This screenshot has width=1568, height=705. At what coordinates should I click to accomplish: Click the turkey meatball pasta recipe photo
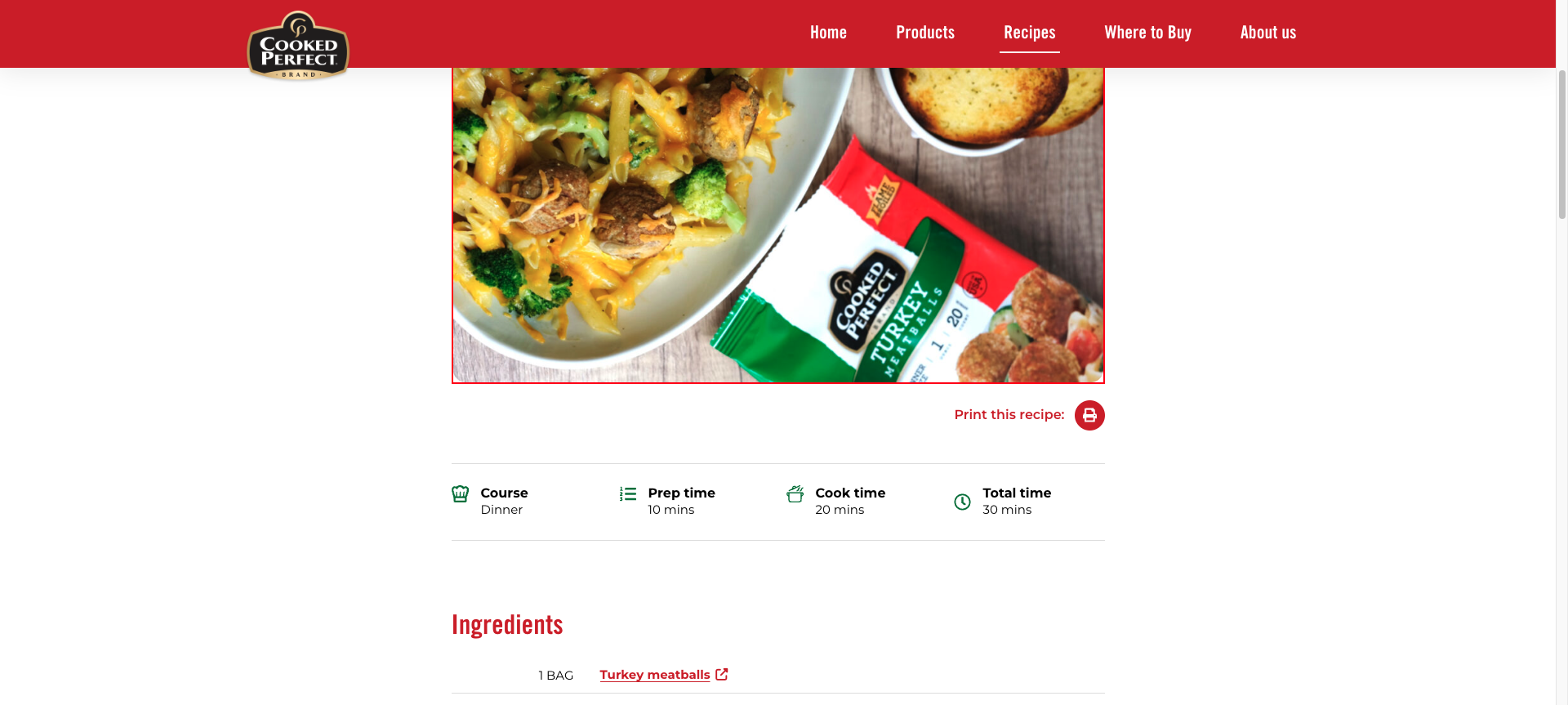(778, 225)
